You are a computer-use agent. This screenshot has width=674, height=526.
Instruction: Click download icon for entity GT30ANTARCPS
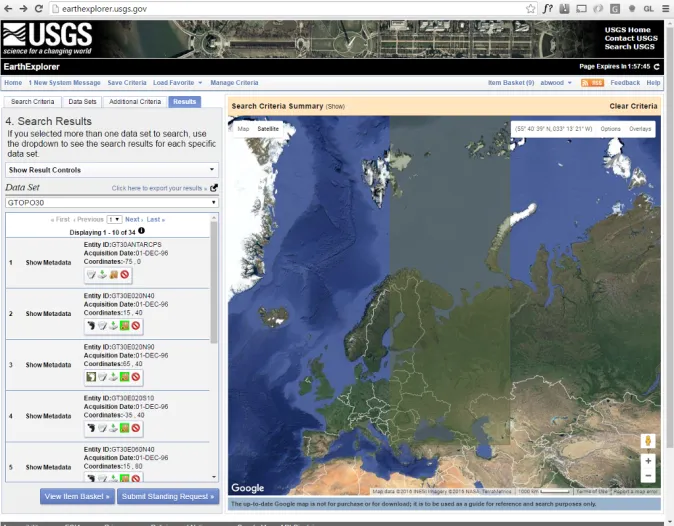[102, 274]
